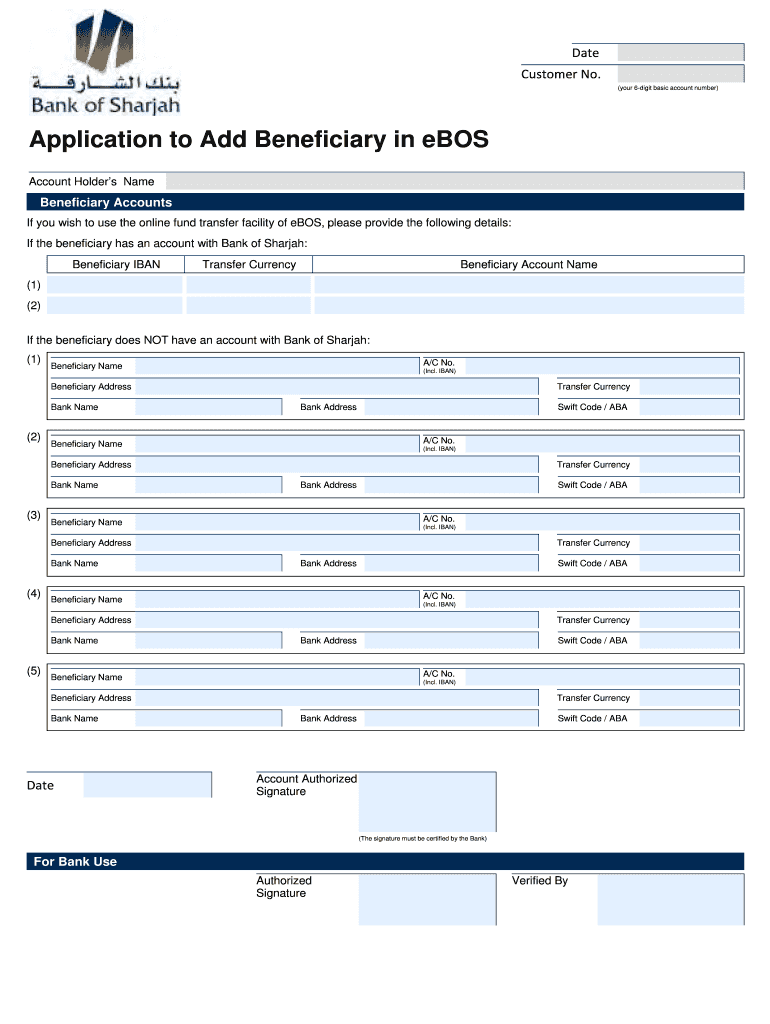The width and height of the screenshot is (770, 1024).
Task: Select Swift Code / ABA field in section (1)
Action: [689, 407]
